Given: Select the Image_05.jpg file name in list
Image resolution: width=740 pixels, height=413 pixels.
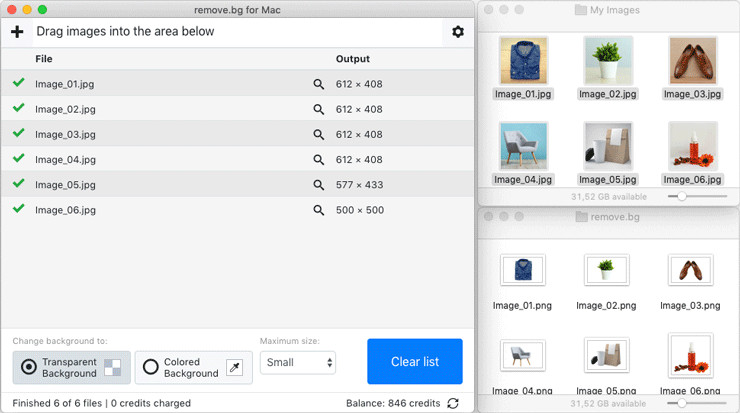Looking at the screenshot, I should pos(65,185).
